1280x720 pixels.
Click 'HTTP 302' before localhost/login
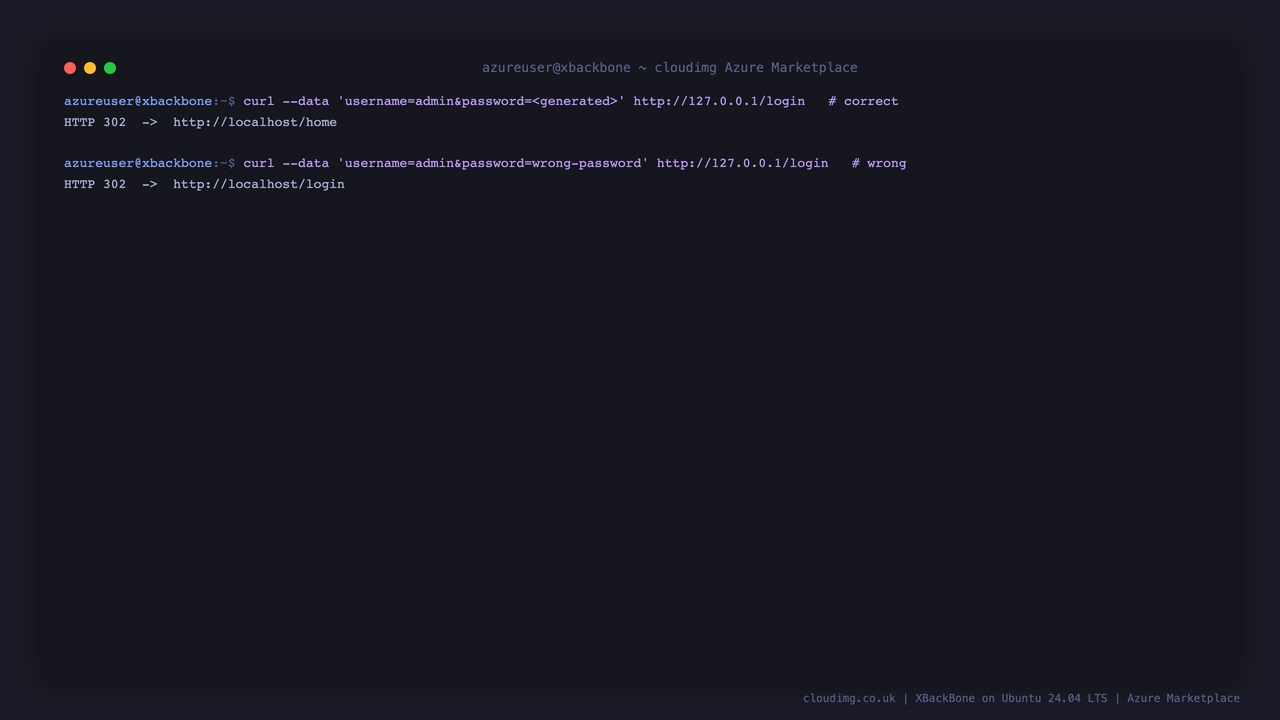(x=95, y=184)
